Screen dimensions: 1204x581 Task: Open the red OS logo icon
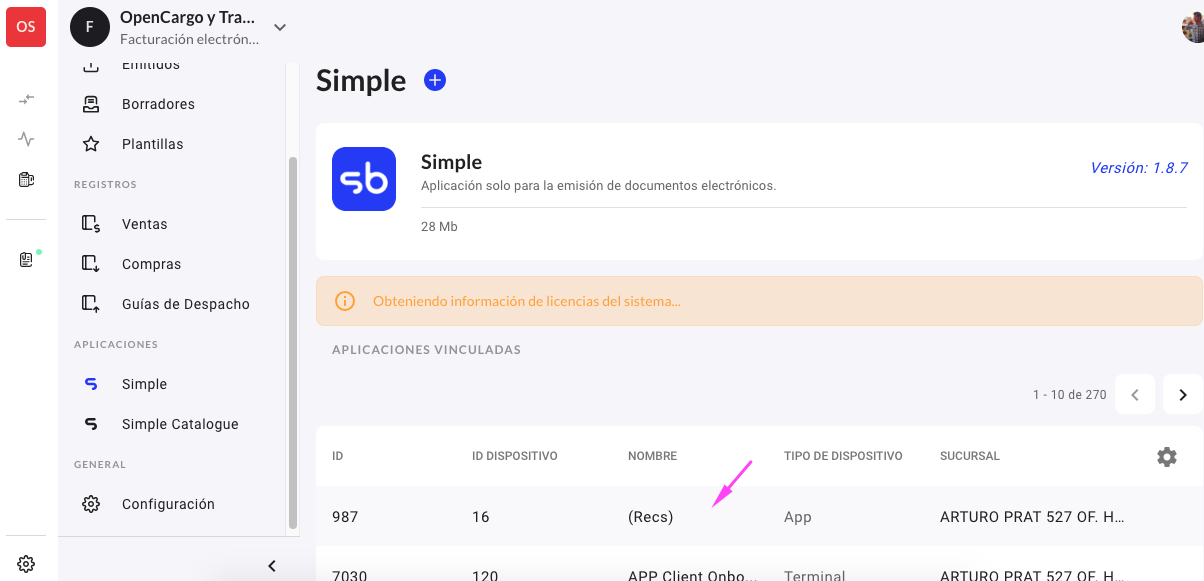26,26
